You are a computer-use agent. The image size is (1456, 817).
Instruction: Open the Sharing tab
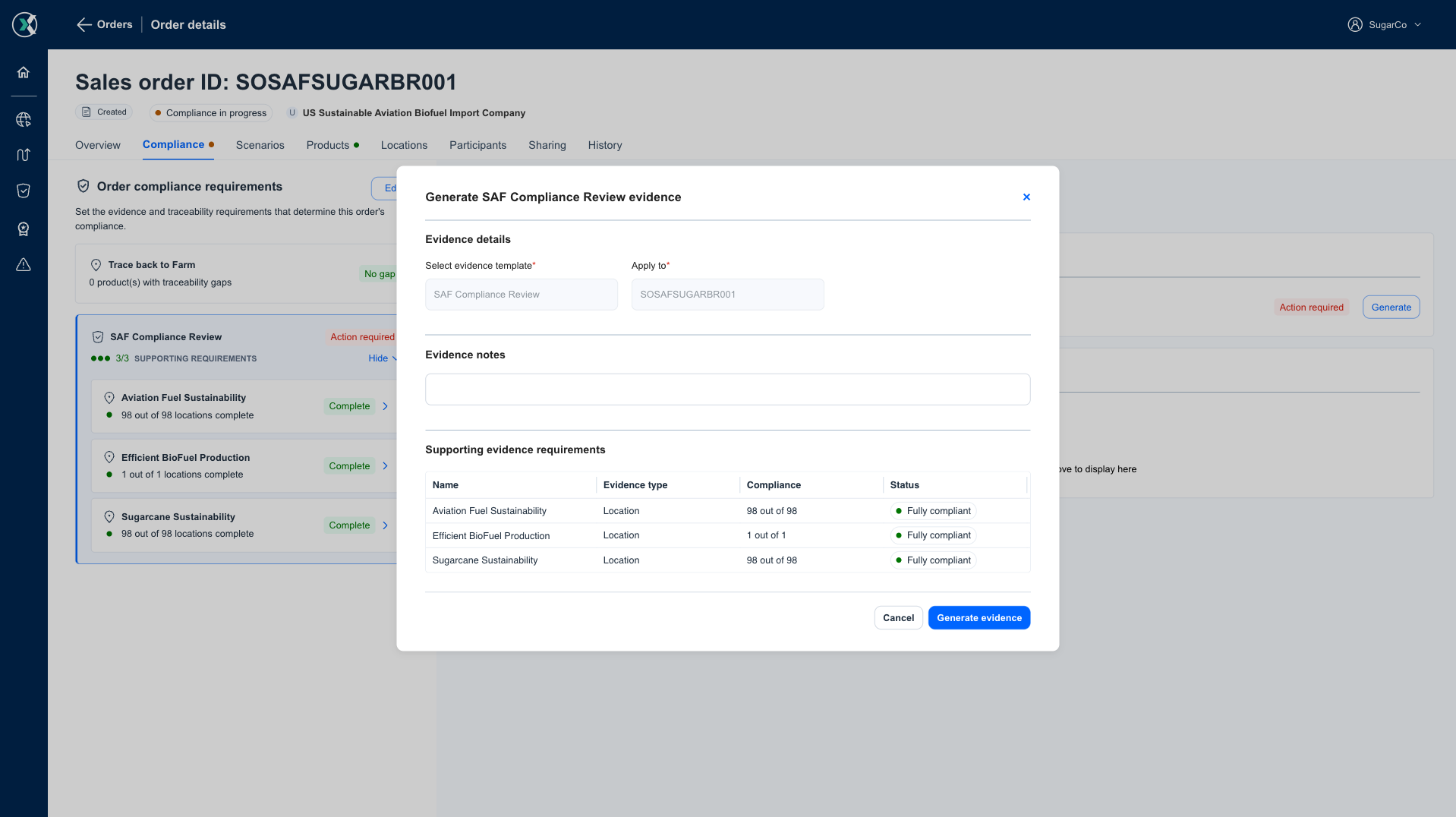click(547, 145)
